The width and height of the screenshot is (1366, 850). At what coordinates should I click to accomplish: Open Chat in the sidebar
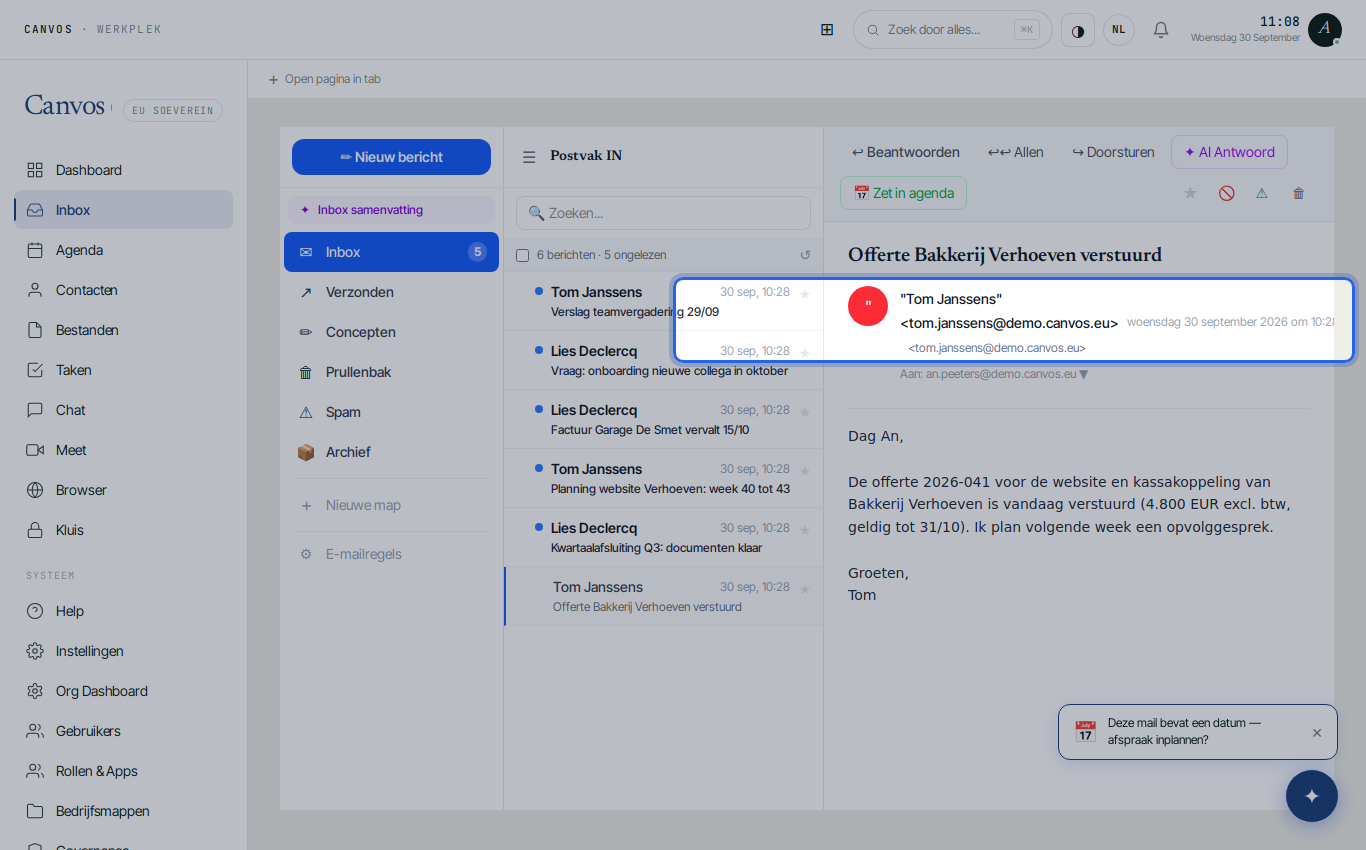coord(123,410)
